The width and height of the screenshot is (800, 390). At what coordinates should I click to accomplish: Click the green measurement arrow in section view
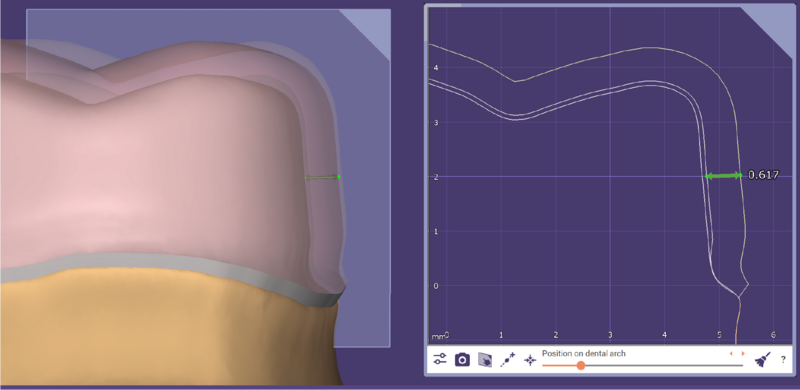point(723,176)
